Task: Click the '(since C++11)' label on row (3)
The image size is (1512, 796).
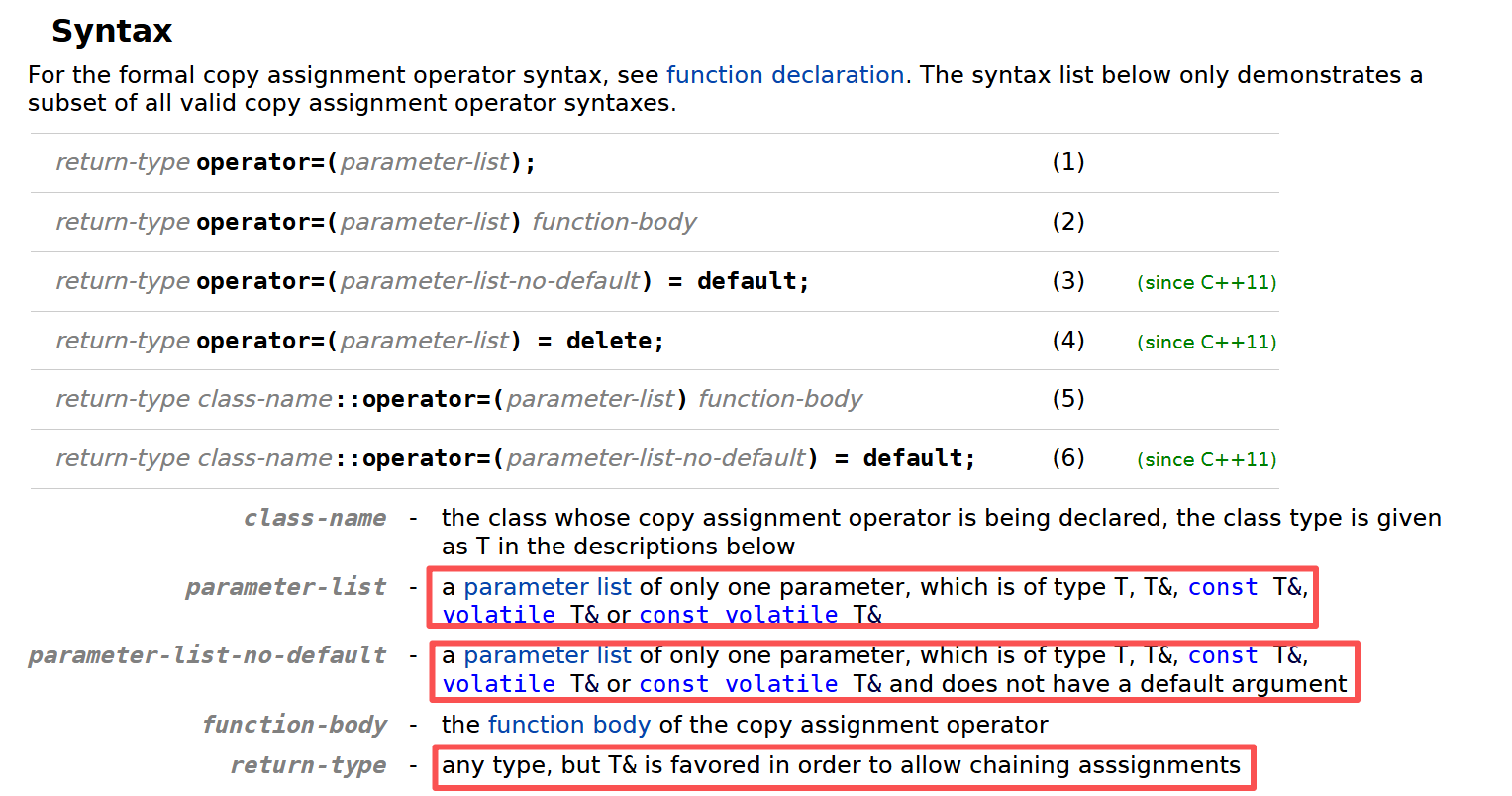Action: [1206, 282]
